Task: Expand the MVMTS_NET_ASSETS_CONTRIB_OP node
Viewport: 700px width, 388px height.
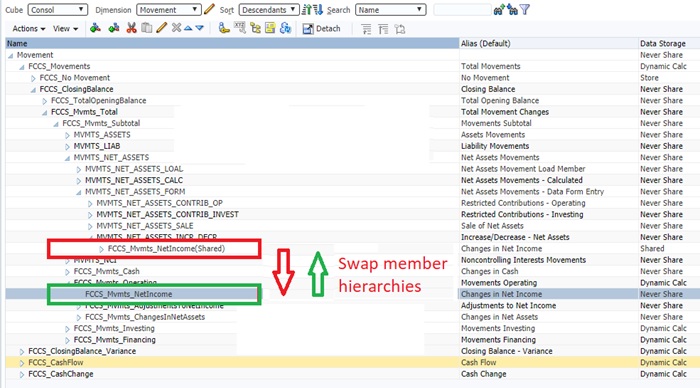Action: [x=90, y=204]
